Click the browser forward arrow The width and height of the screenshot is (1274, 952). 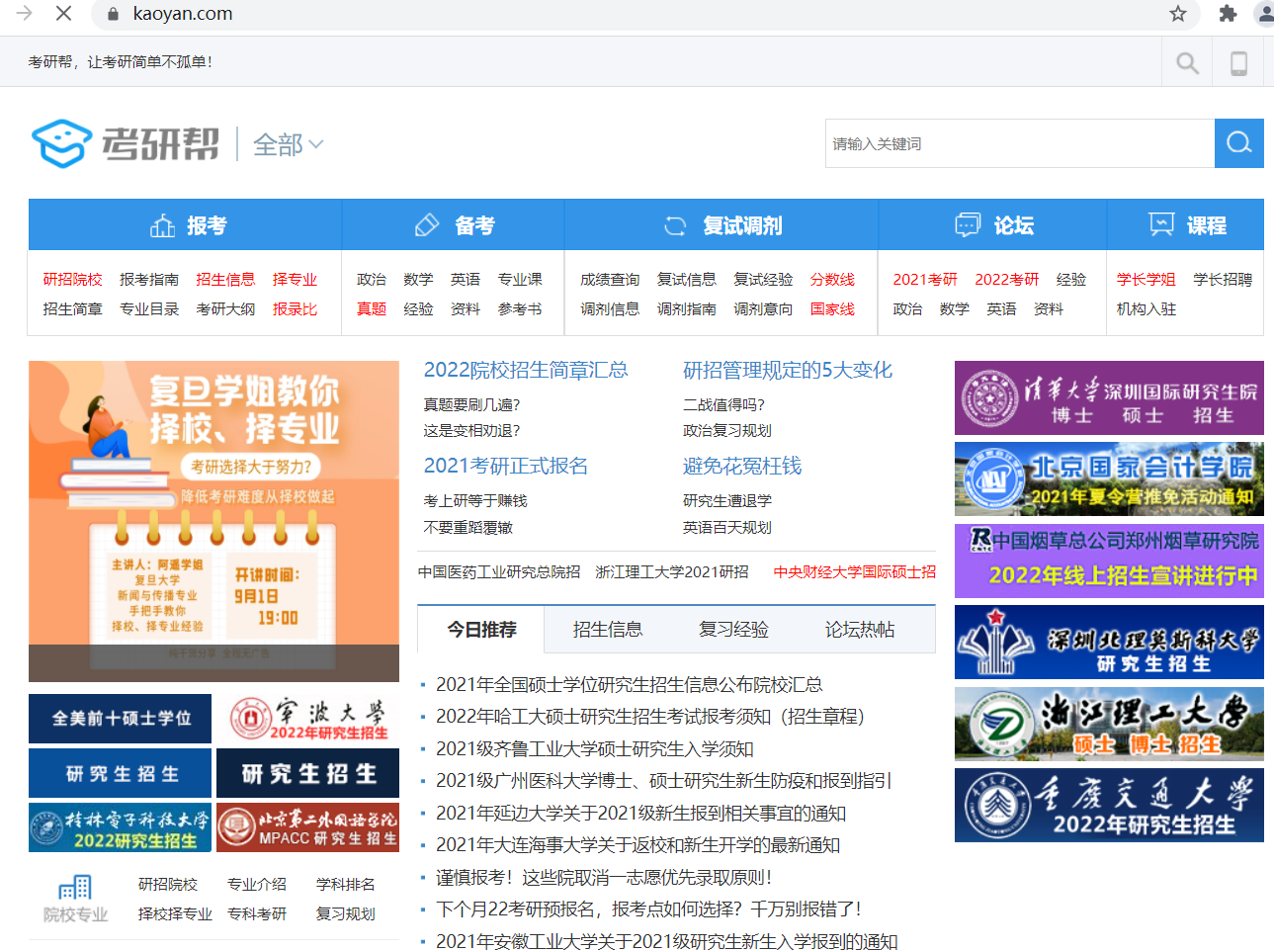point(25,13)
